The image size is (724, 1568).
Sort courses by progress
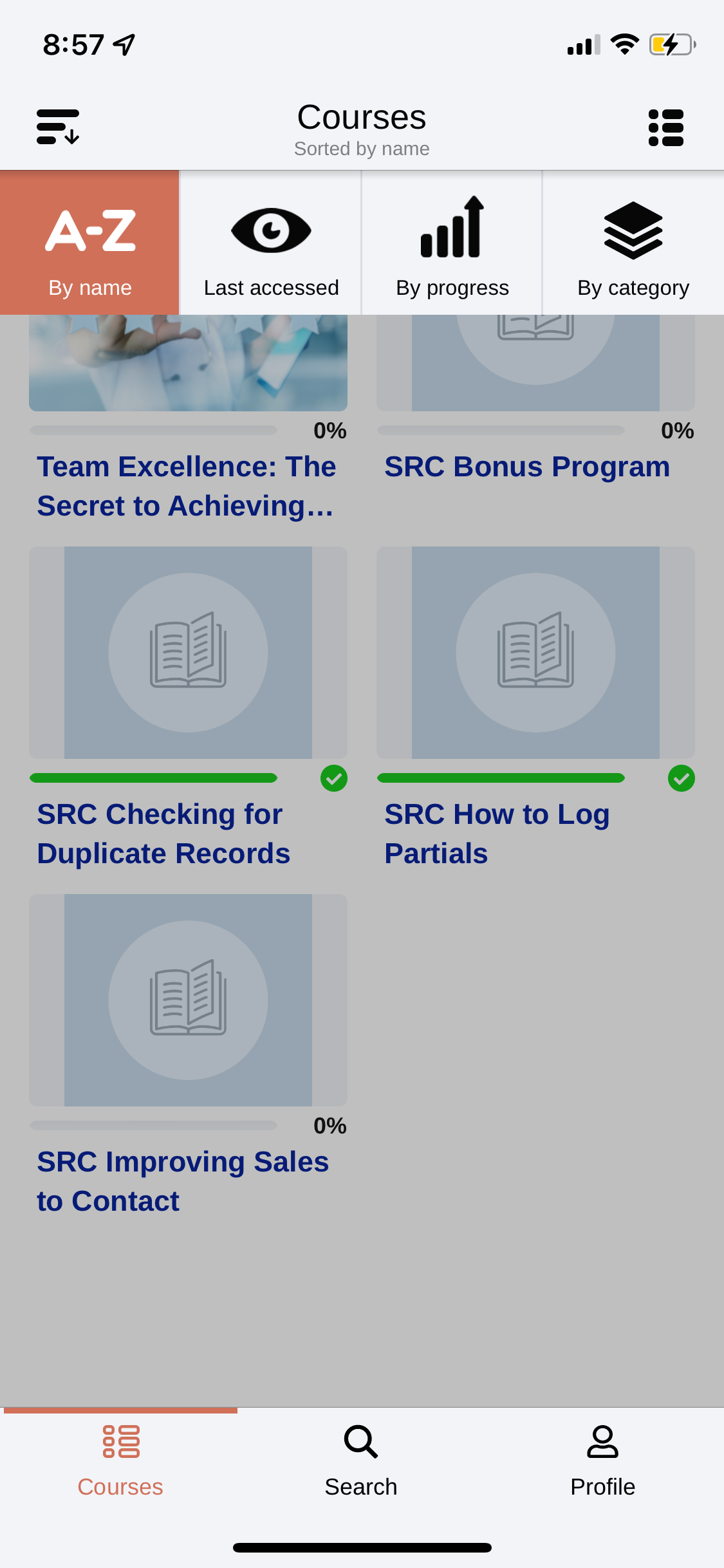[452, 243]
